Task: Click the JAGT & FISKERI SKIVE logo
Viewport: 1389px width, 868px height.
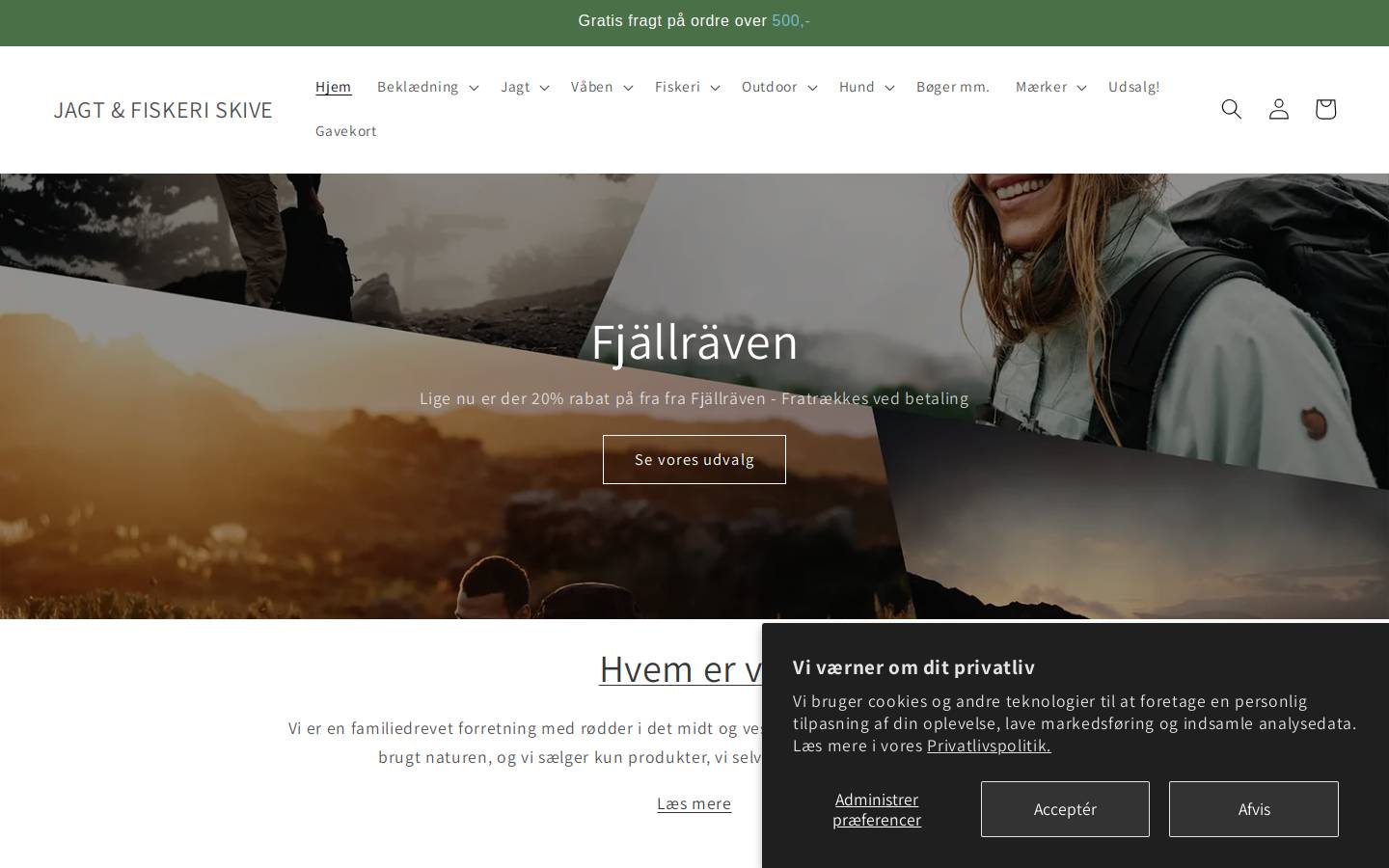Action: pos(163,110)
